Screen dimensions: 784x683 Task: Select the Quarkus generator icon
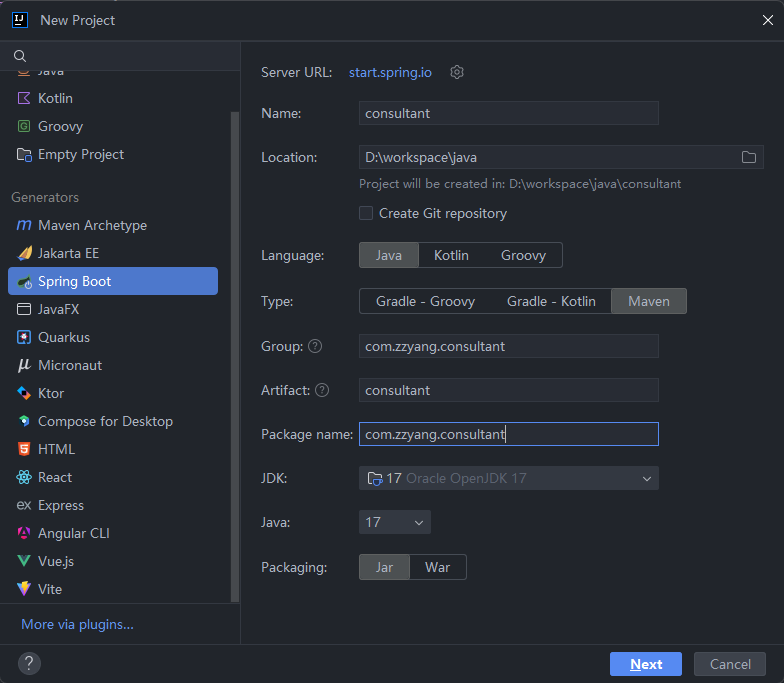coord(24,337)
